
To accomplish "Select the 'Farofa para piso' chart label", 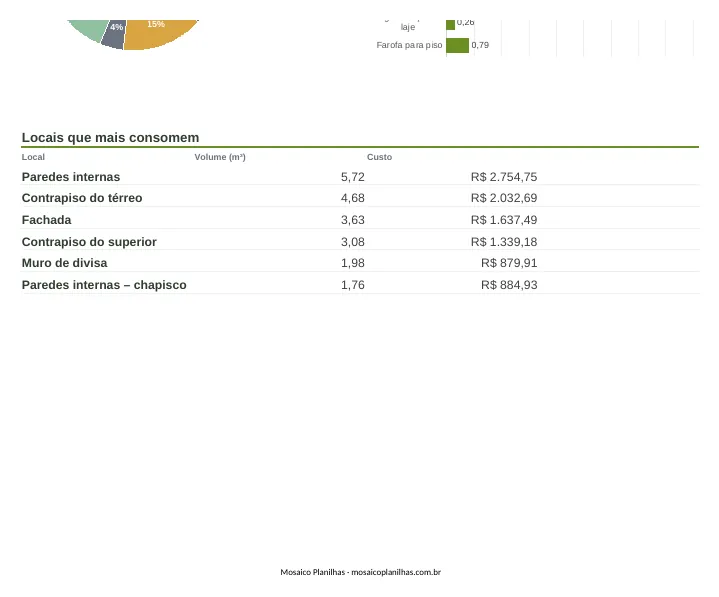I will coord(409,45).
